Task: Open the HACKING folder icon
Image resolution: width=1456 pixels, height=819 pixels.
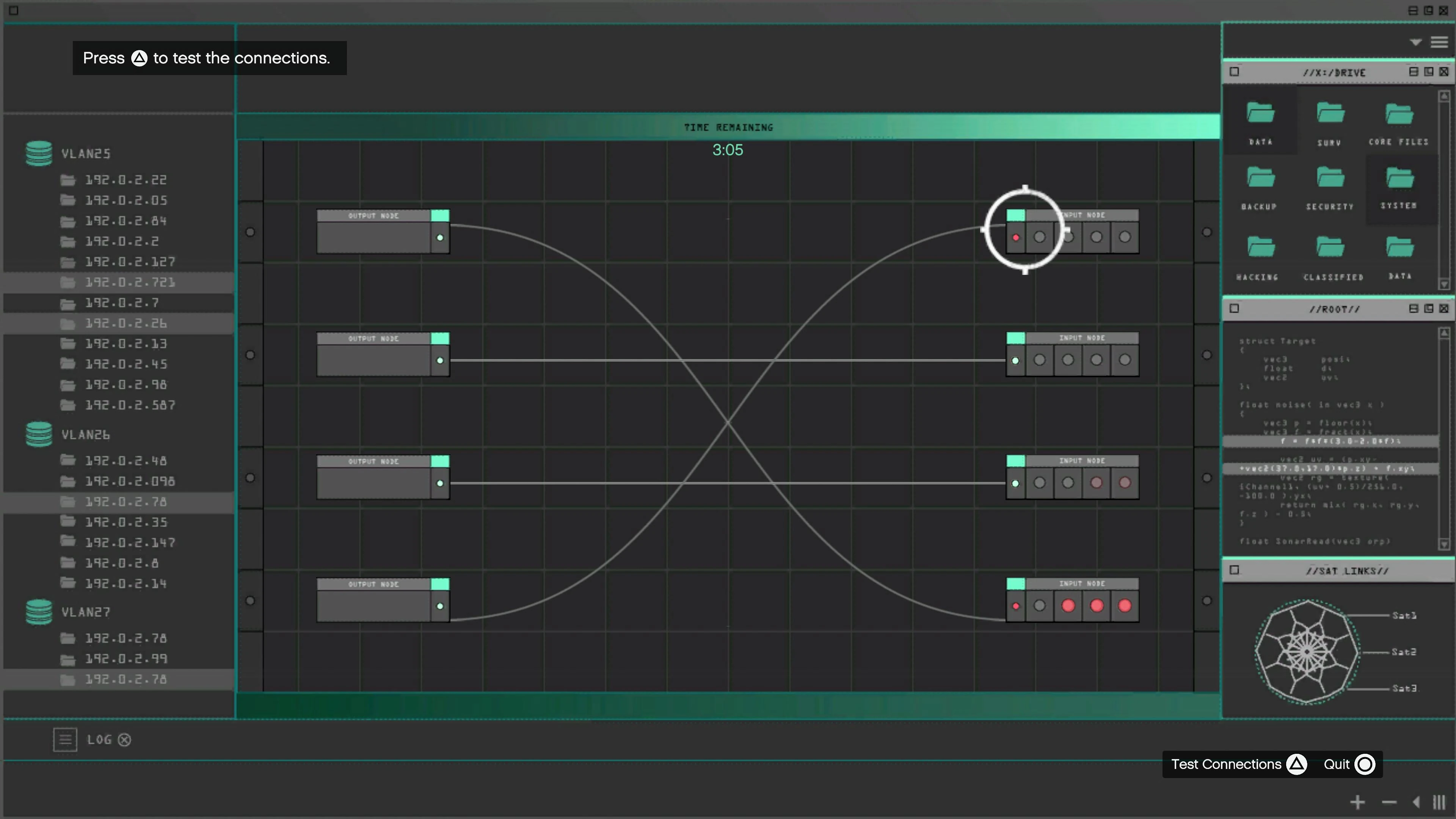Action: (x=1260, y=248)
